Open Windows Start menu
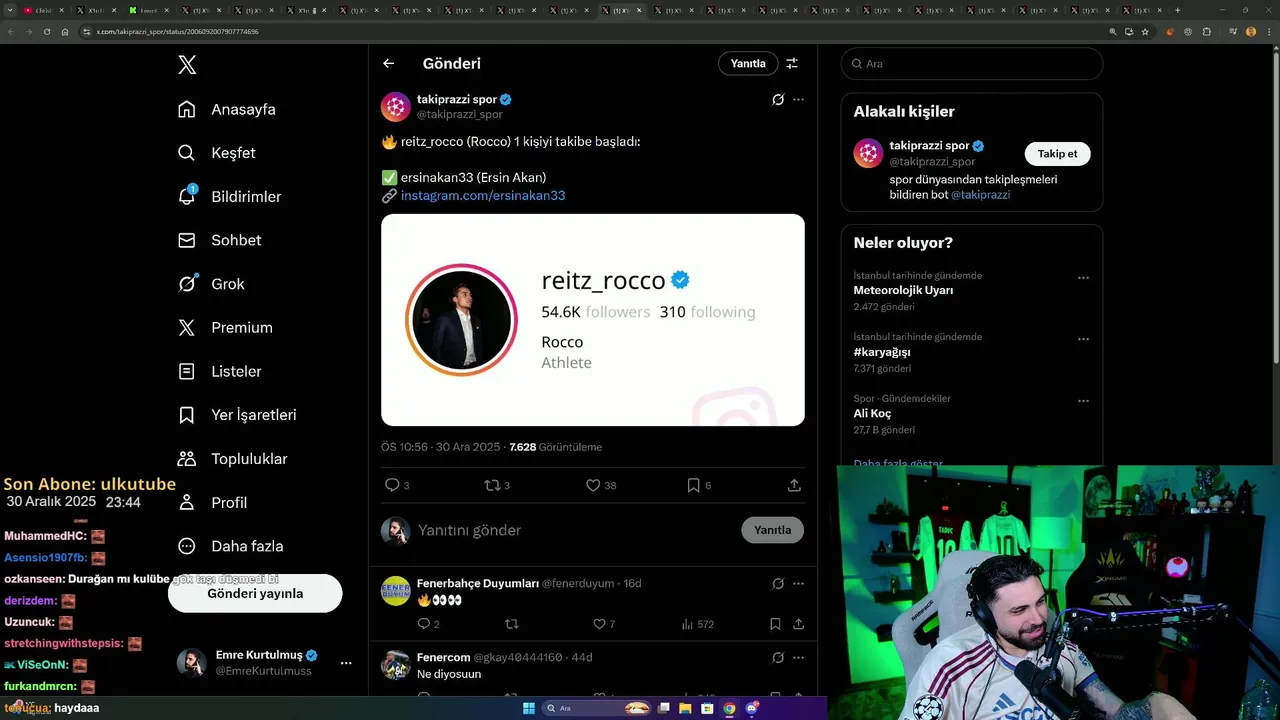Screen dimensions: 1280x720 coord(528,708)
